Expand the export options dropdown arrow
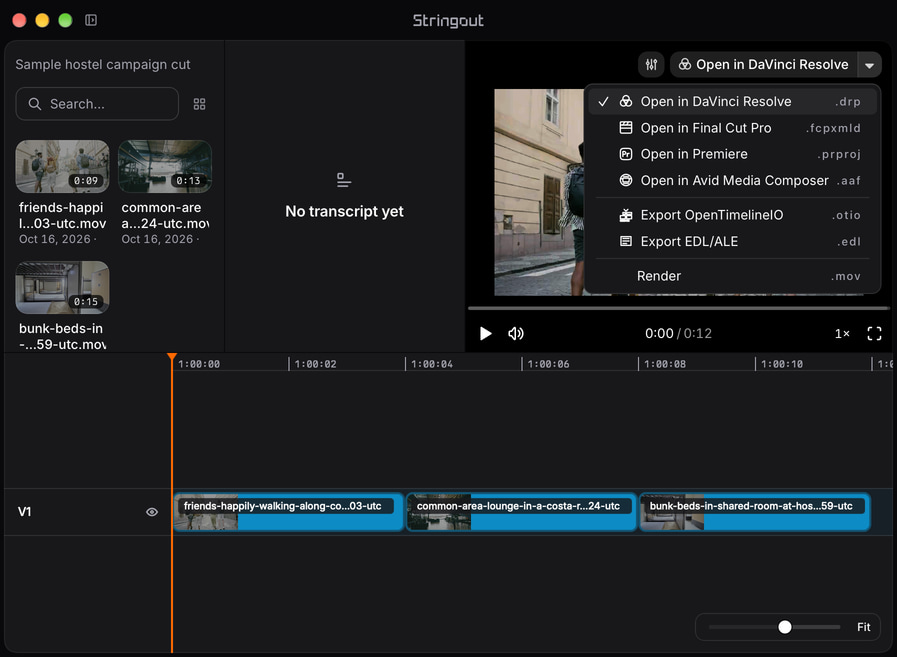The image size is (897, 657). coord(870,65)
